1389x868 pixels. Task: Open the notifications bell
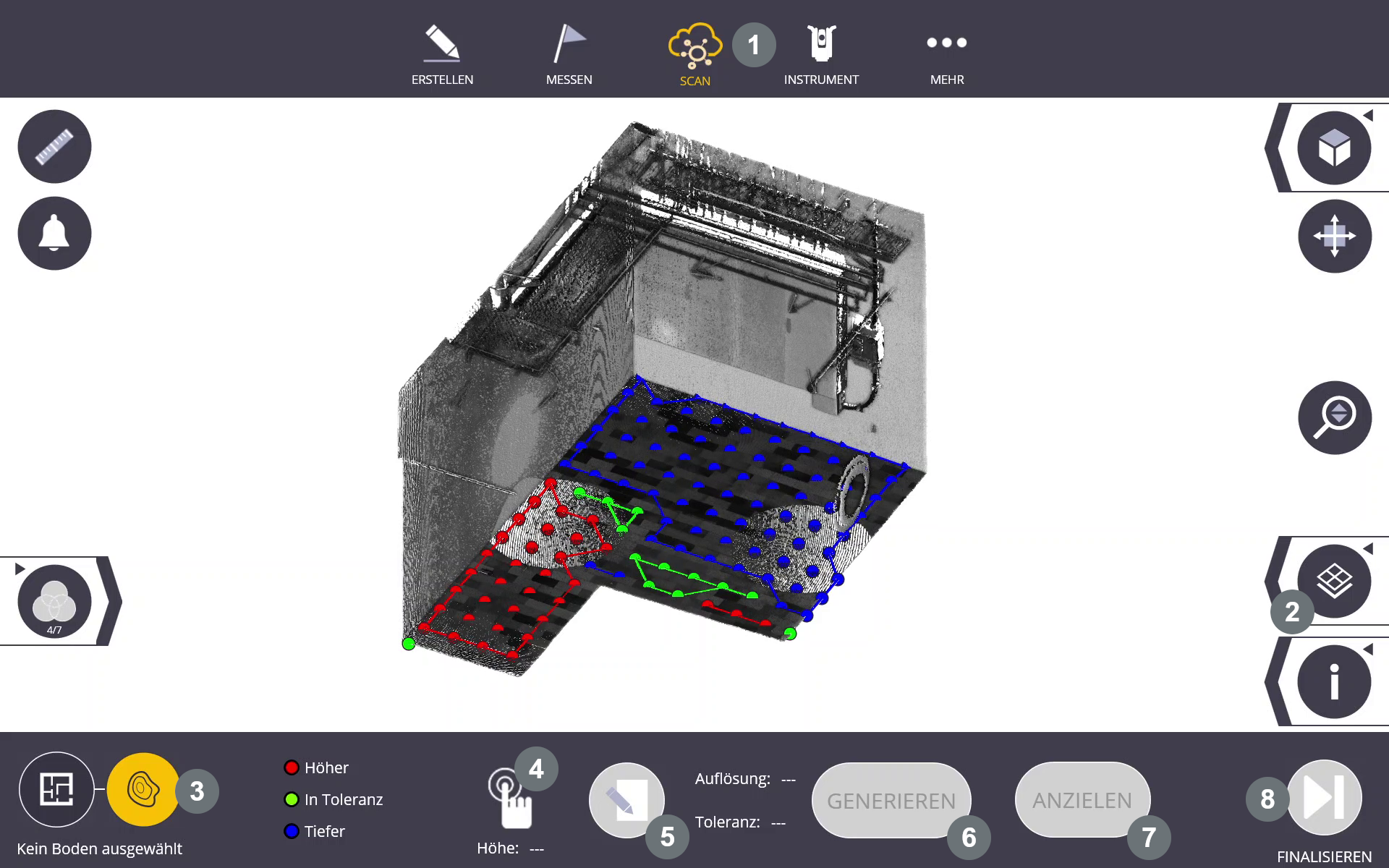pos(54,234)
